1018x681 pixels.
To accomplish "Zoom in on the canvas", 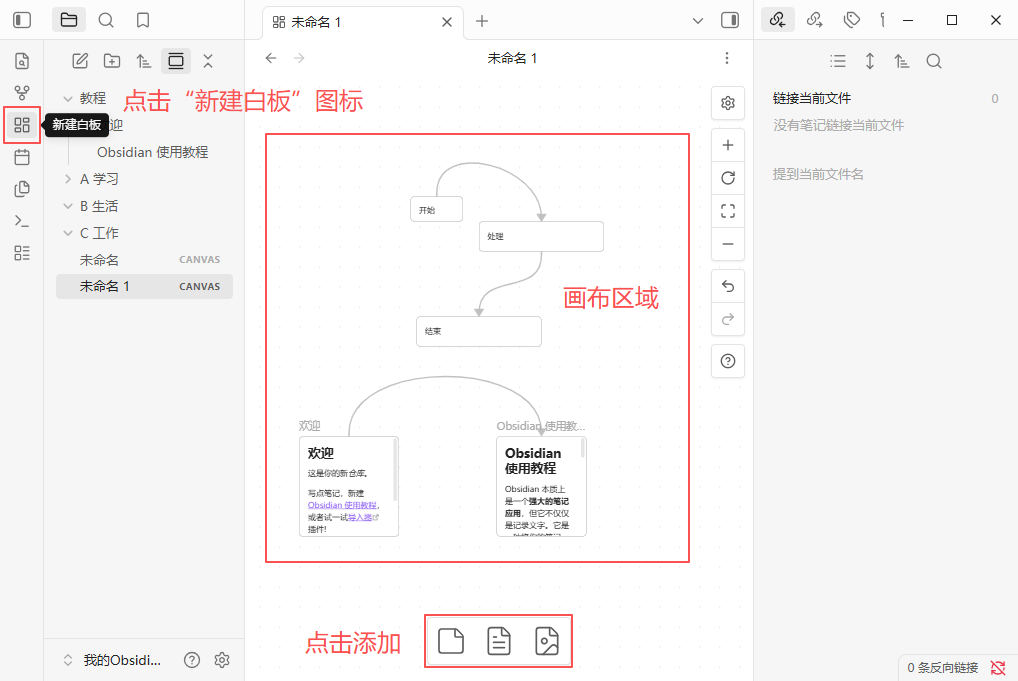I will [728, 145].
